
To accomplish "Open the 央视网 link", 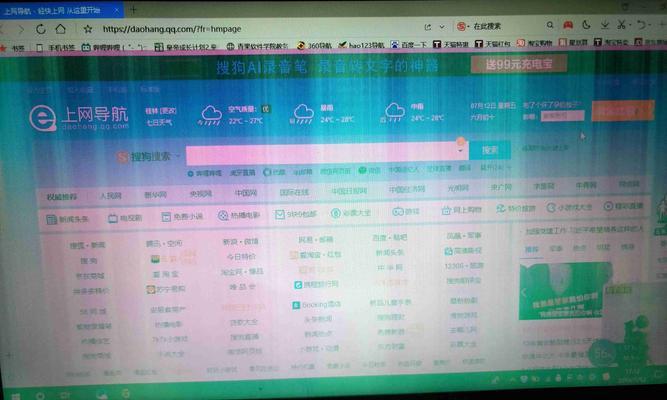I will [200, 194].
